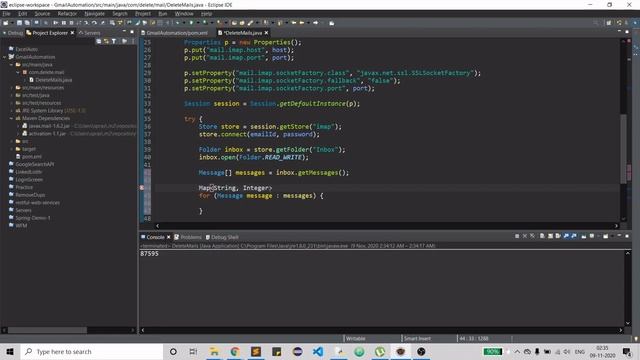Image resolution: width=640 pixels, height=360 pixels.
Task: Click the Save All toolbar icon
Action: click(x=27, y=23)
